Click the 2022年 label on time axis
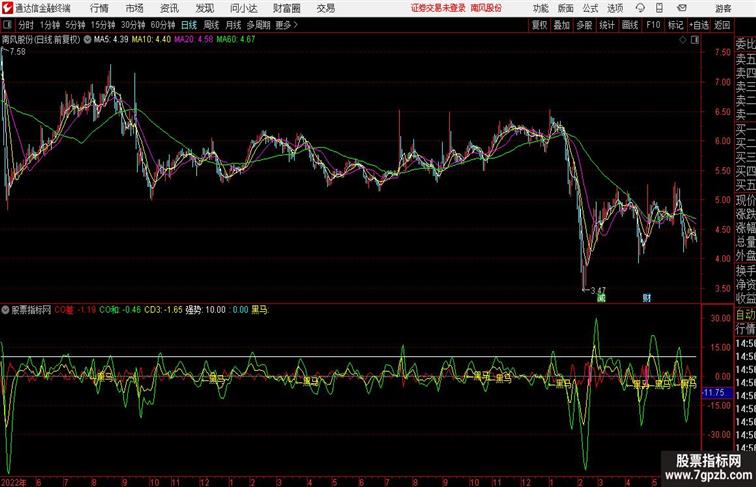This screenshot has width=756, height=487. 14,482
